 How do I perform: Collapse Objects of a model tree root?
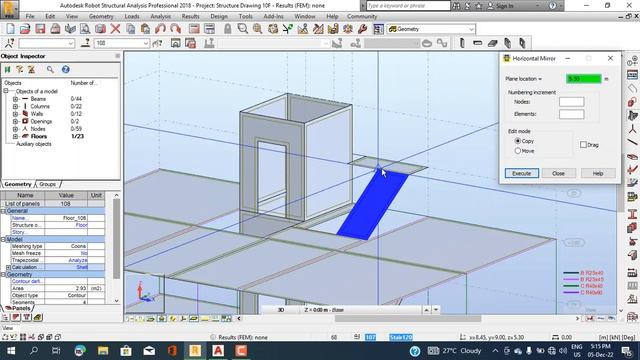pos(6,91)
